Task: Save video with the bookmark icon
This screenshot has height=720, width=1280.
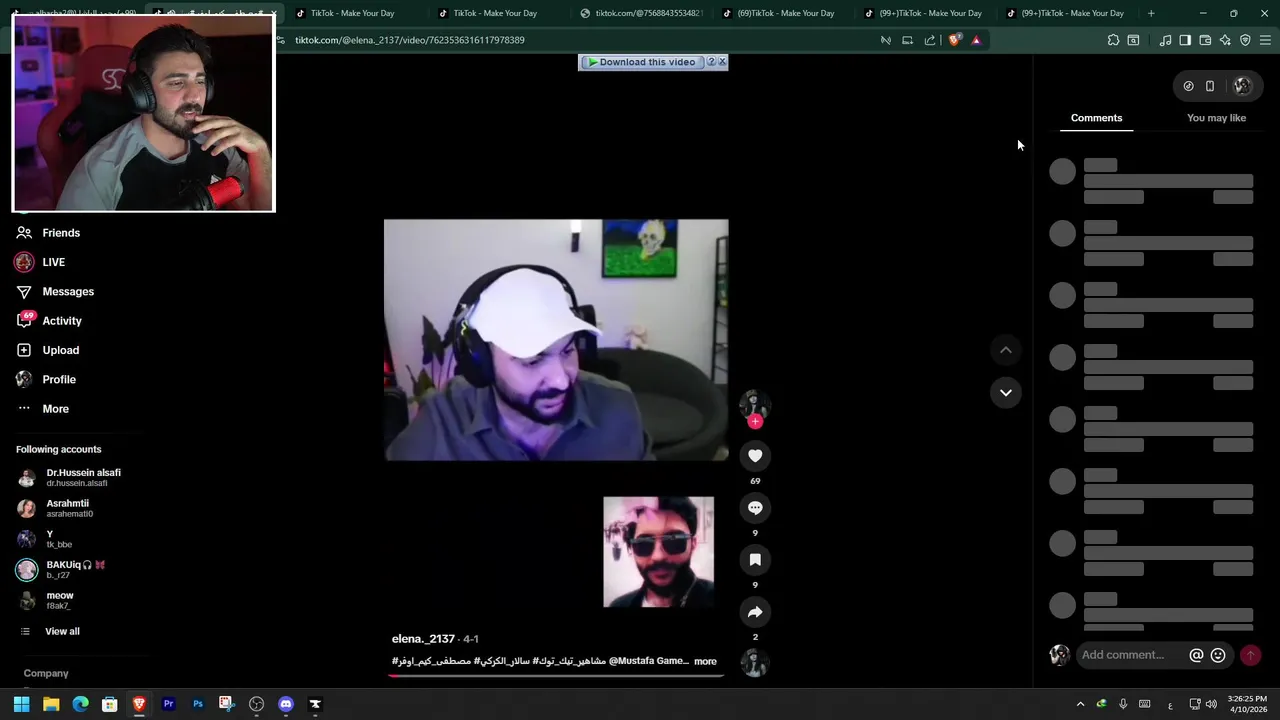Action: [755, 560]
